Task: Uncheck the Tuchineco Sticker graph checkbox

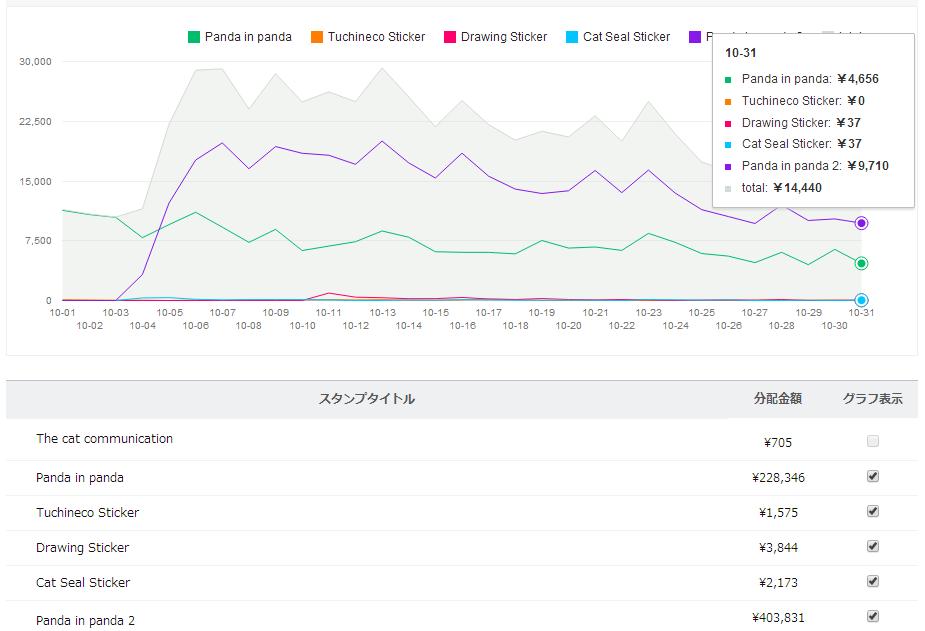Action: click(873, 511)
